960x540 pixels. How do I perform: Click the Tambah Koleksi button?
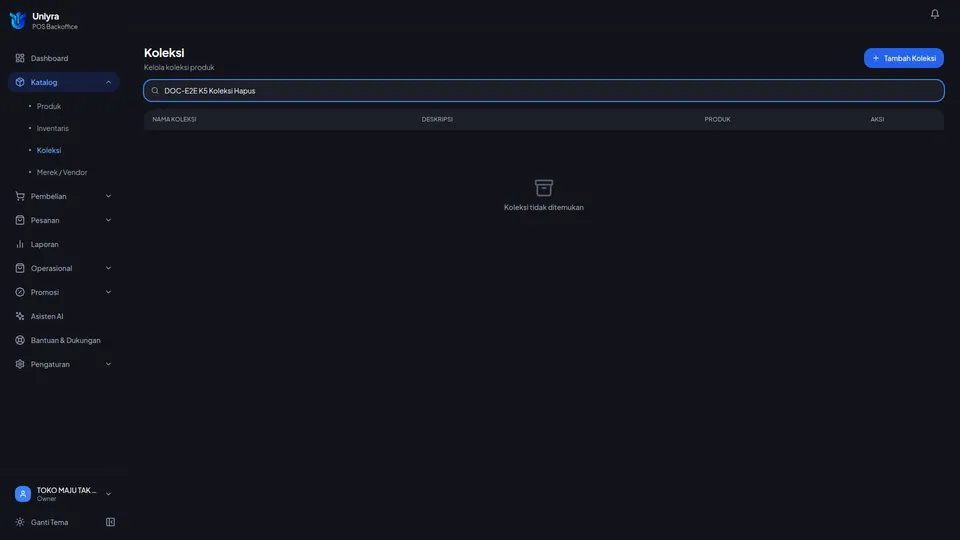tap(904, 58)
